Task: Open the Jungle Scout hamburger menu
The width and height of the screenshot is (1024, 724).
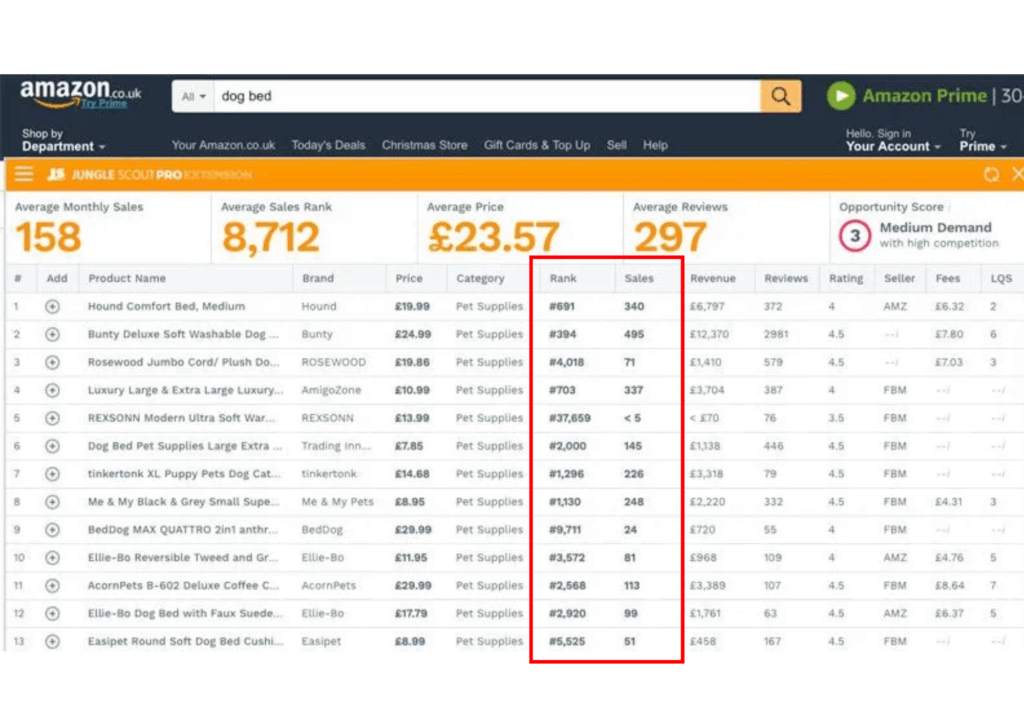Action: click(x=24, y=174)
